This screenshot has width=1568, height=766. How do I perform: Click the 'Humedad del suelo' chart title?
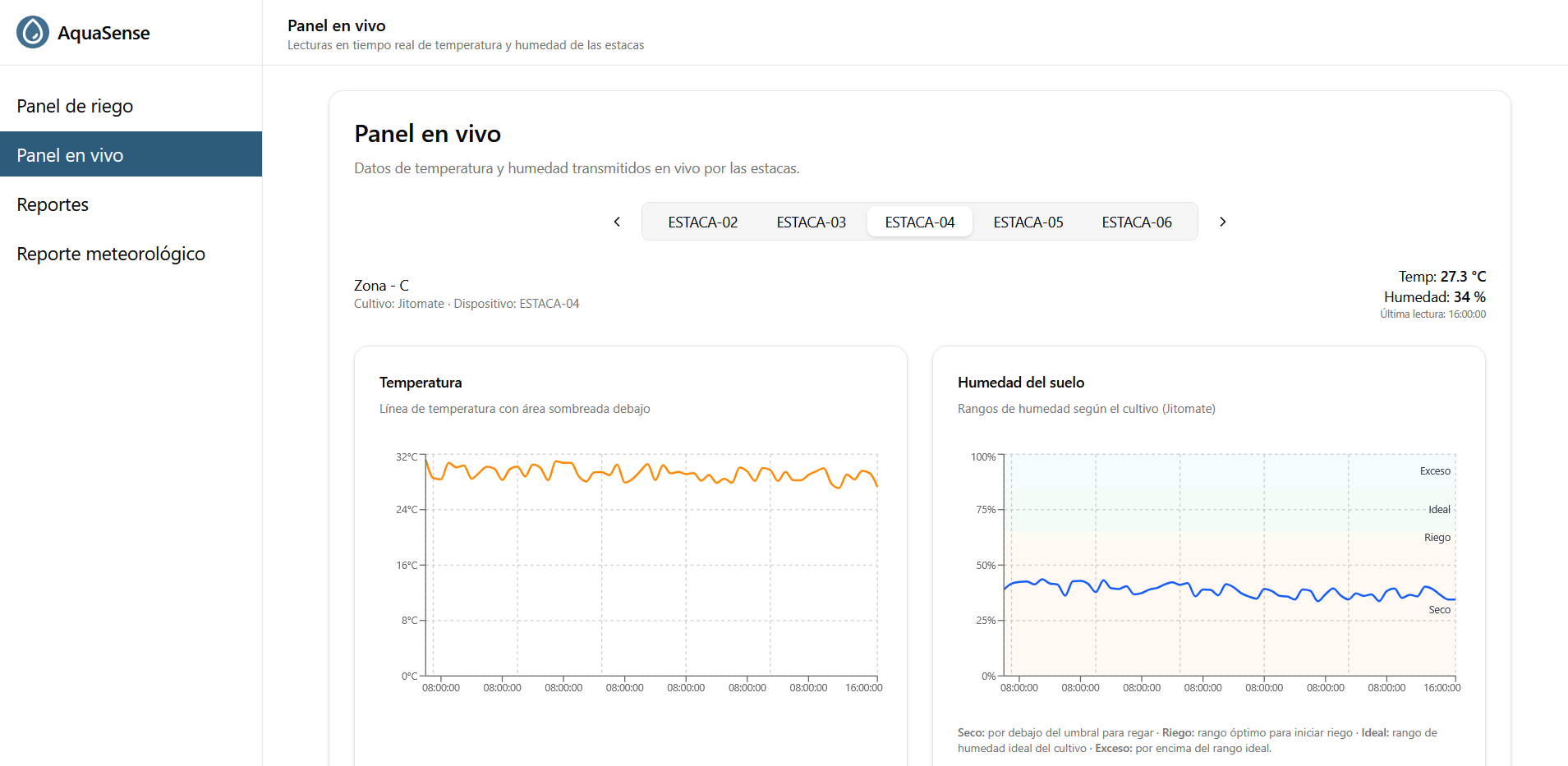pos(1021,383)
